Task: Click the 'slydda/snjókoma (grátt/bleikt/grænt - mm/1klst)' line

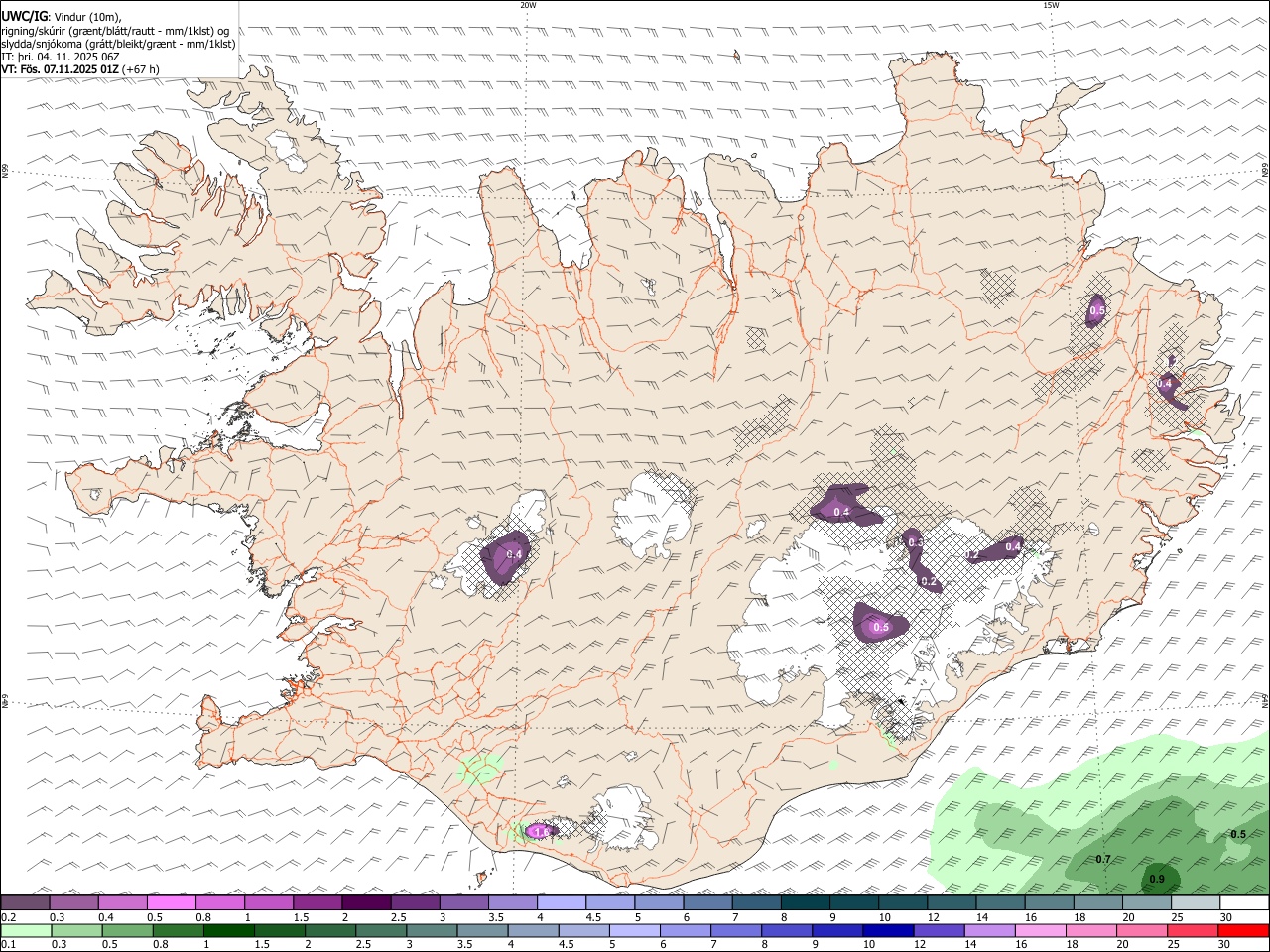Action: pyautogui.click(x=118, y=44)
